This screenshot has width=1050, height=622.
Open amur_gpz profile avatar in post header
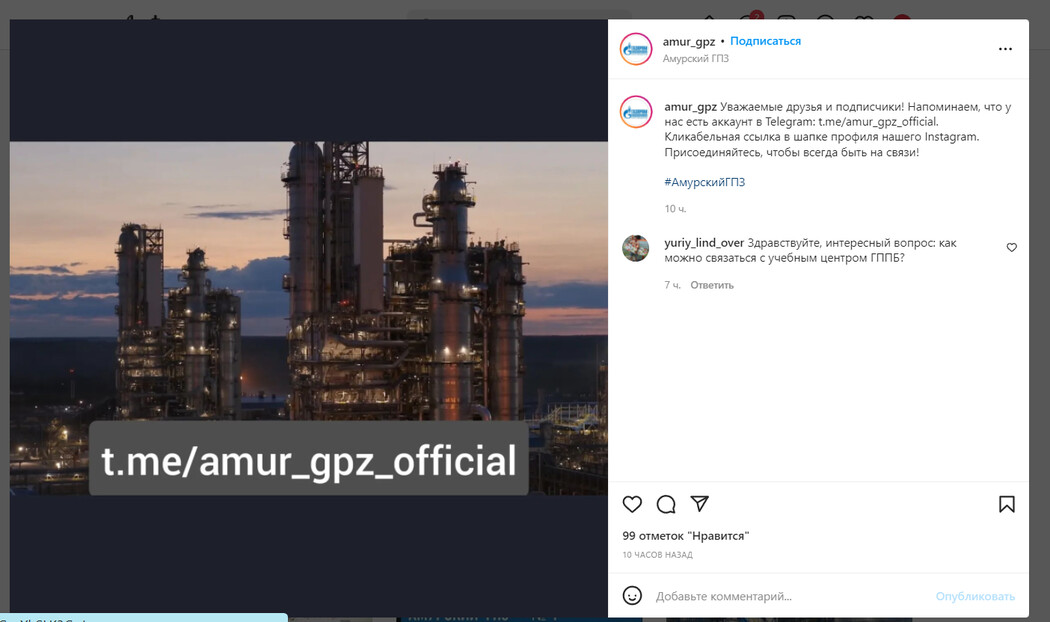(635, 49)
